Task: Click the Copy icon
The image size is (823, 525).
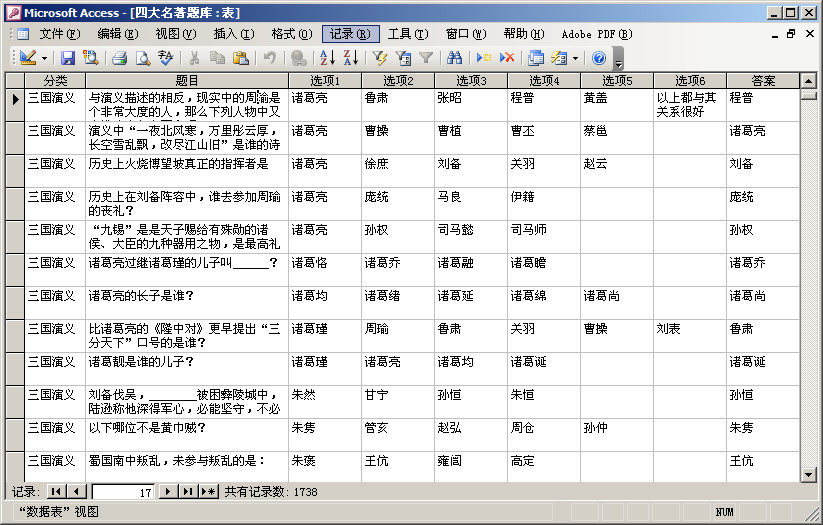Action: coord(217,57)
